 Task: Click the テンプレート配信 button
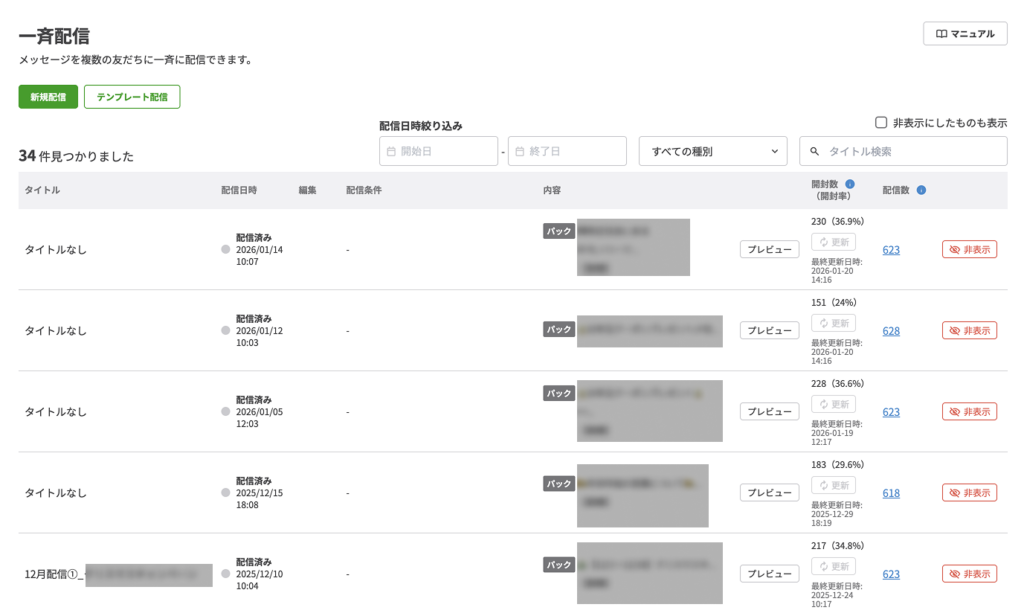132,97
